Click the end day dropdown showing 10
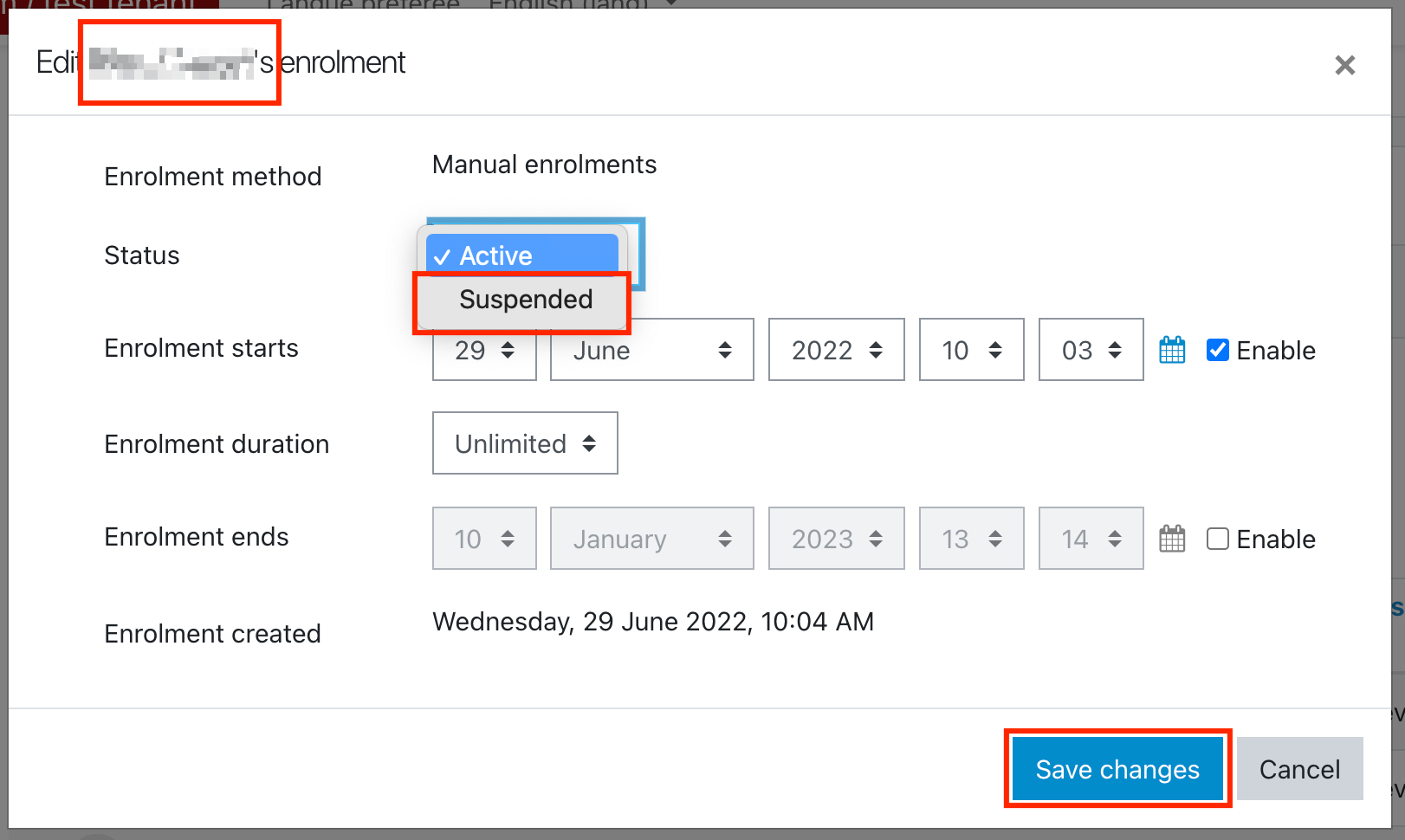 tap(484, 539)
